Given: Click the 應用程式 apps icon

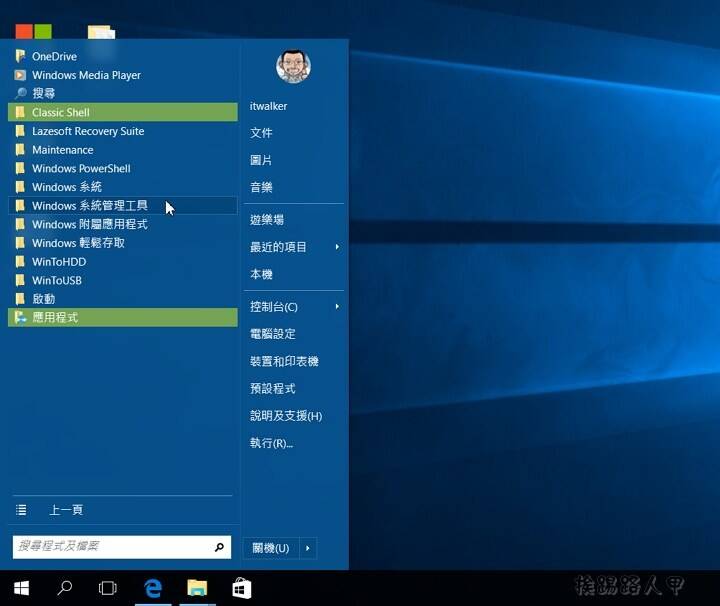Looking at the screenshot, I should coord(20,318).
